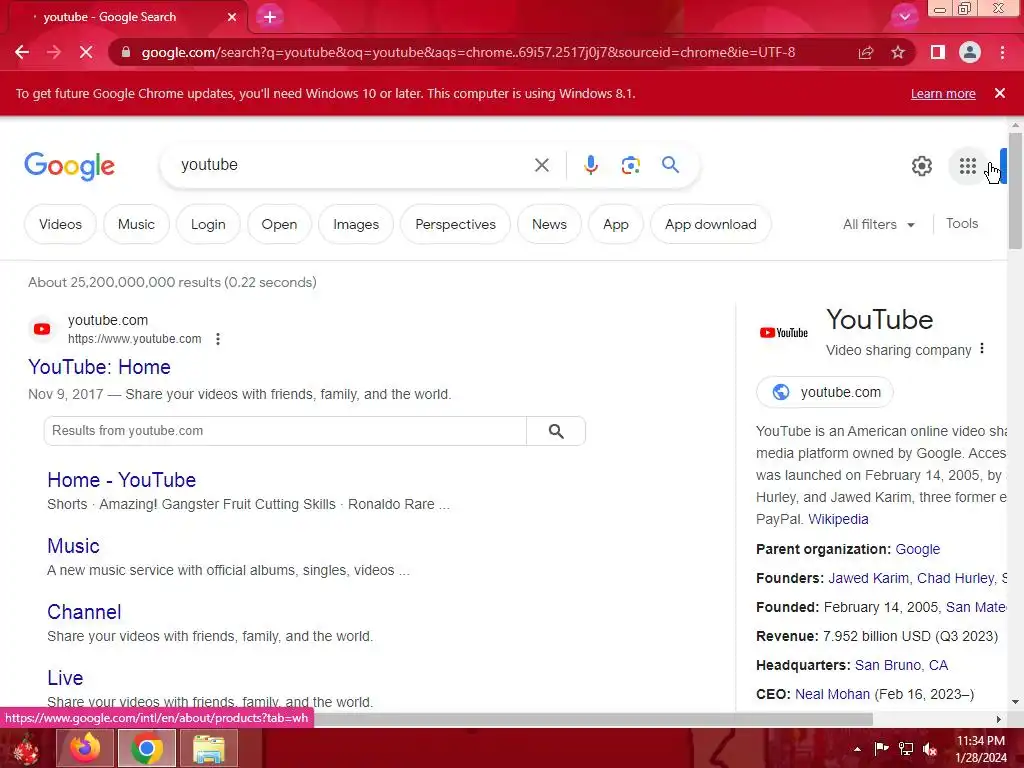Open the YouTube: Home result
The width and height of the screenshot is (1024, 768).
pos(99,367)
